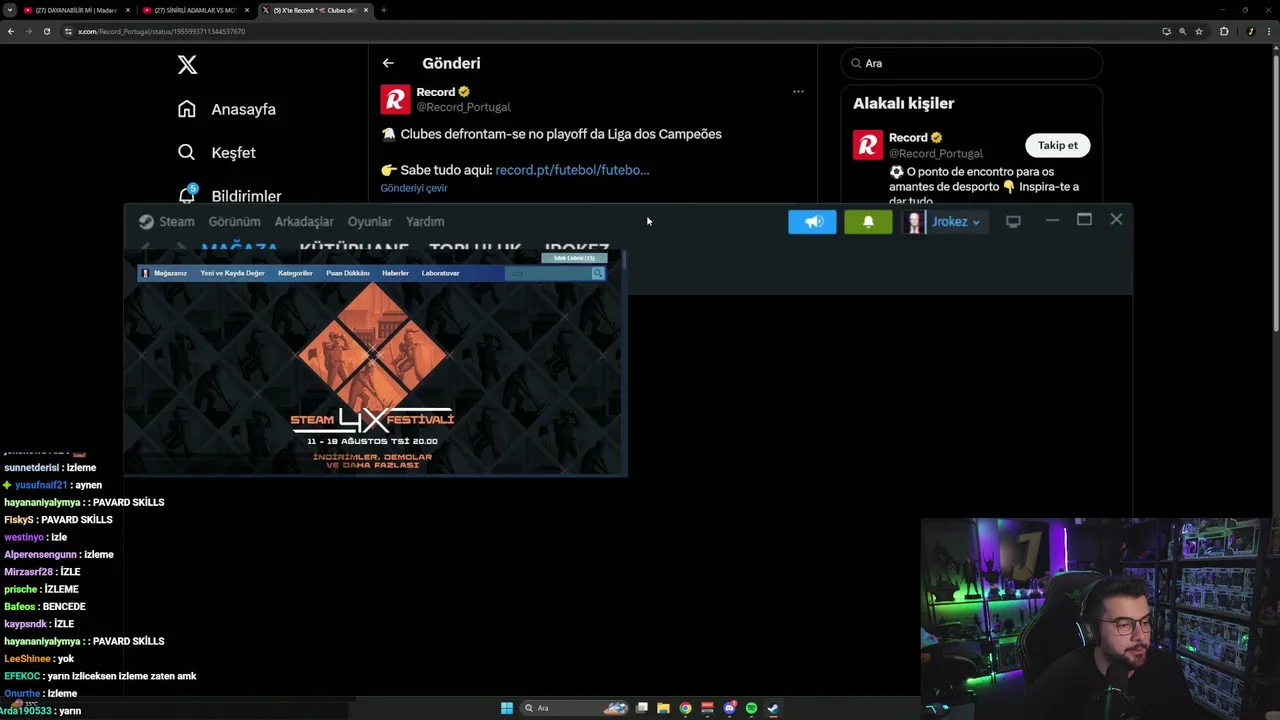The image size is (1280, 720).
Task: Click Chrome icon on the taskbar
Action: (x=685, y=708)
